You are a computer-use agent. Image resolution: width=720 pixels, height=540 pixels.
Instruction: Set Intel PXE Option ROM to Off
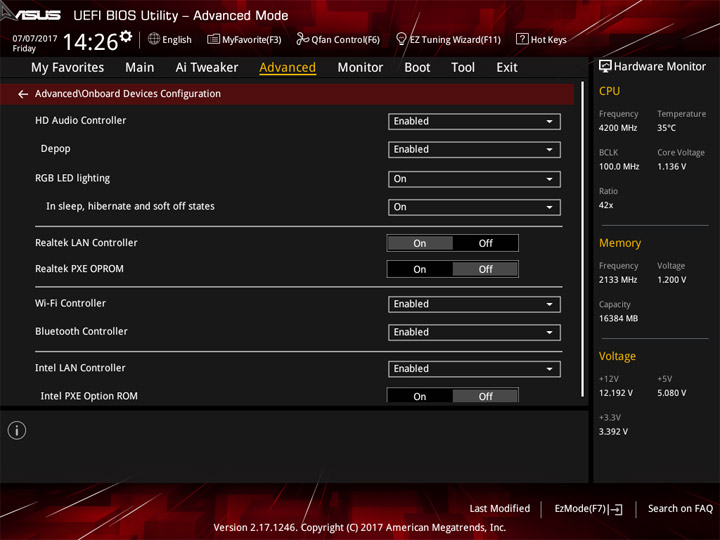click(x=485, y=396)
